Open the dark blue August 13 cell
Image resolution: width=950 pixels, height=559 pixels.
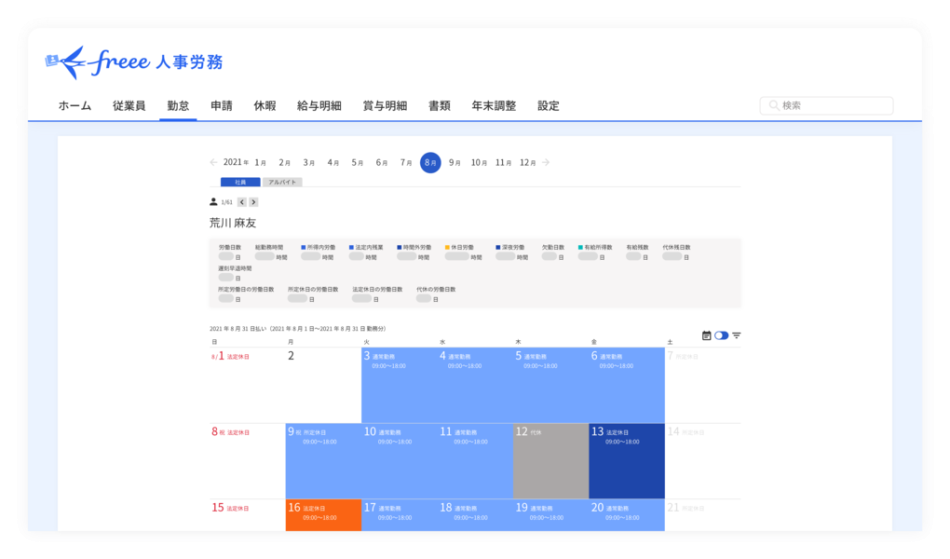click(626, 460)
